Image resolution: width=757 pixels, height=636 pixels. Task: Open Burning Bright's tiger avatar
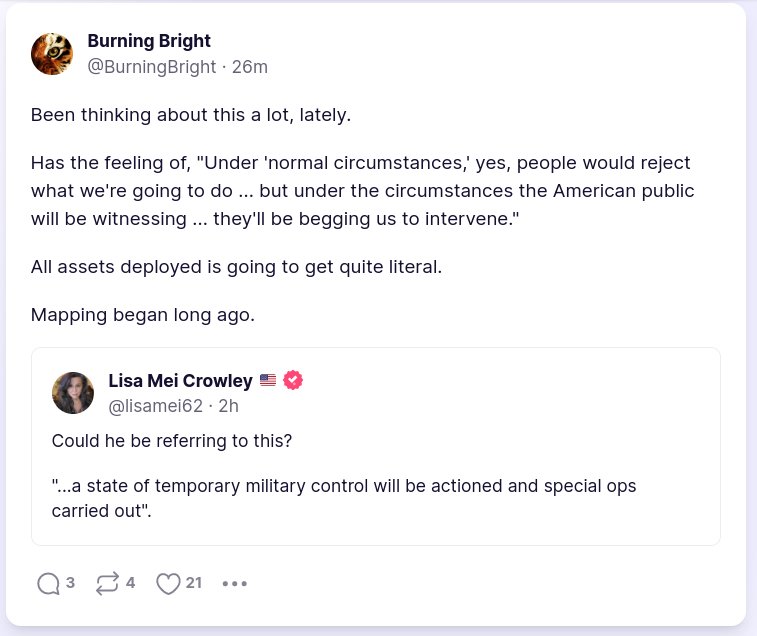pos(52,54)
